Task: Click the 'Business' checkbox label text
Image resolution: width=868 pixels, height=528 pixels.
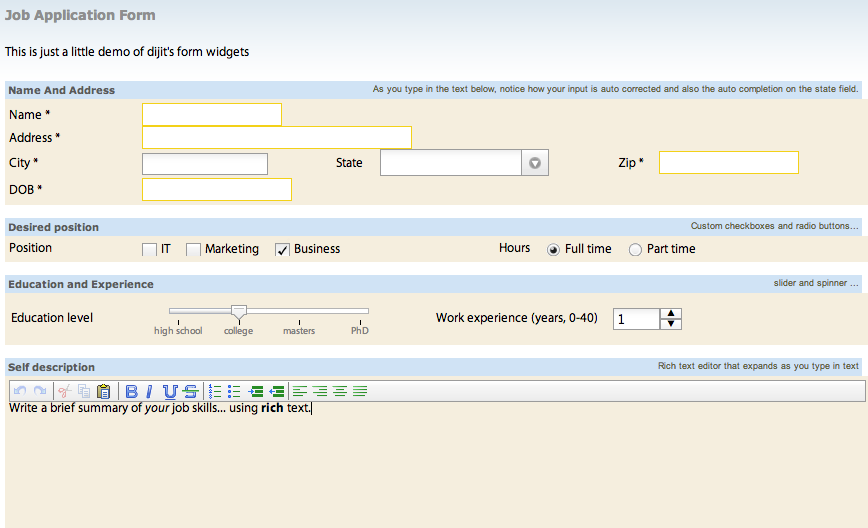Action: tap(317, 249)
